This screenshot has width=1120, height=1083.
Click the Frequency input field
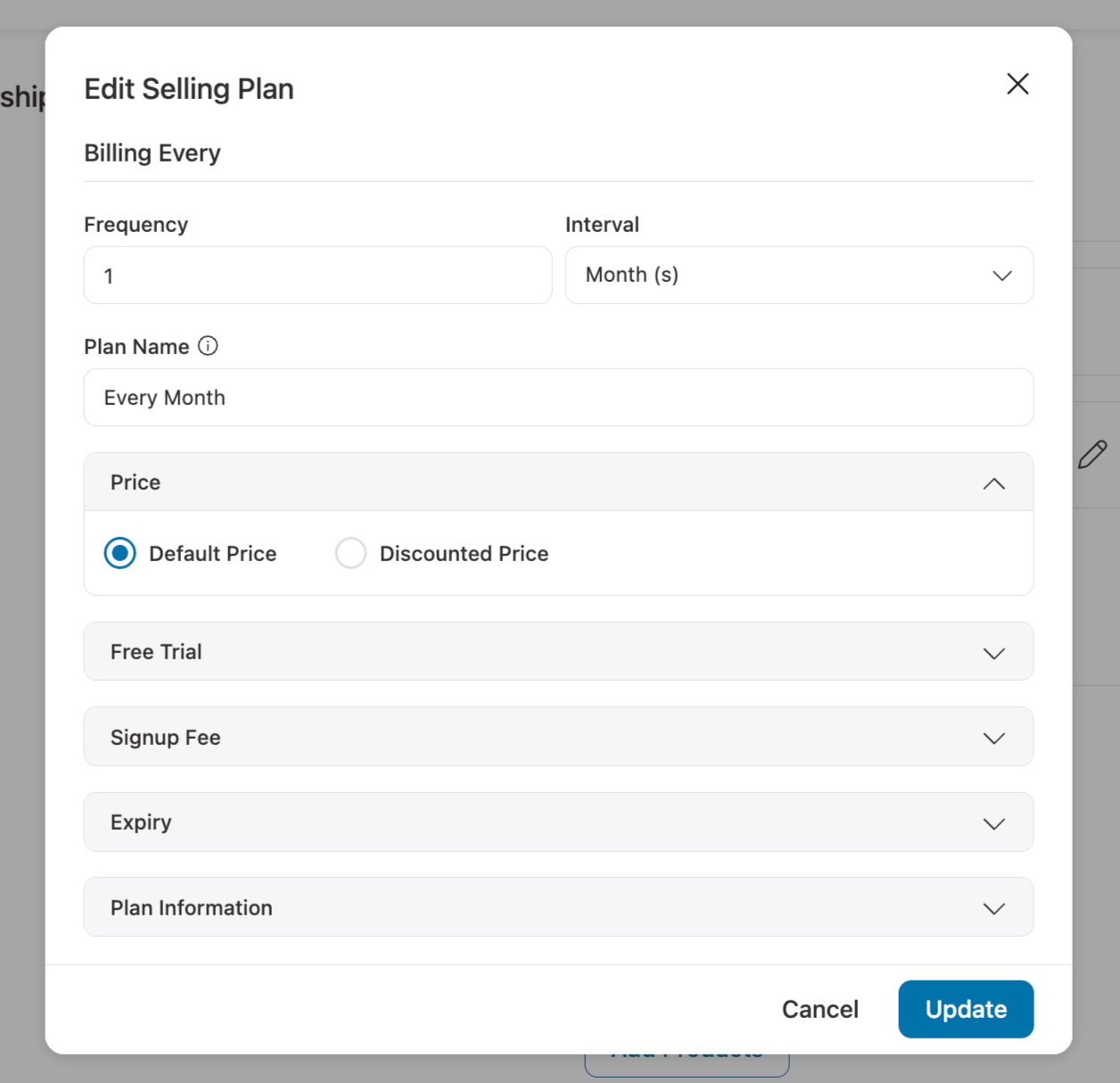tap(317, 275)
